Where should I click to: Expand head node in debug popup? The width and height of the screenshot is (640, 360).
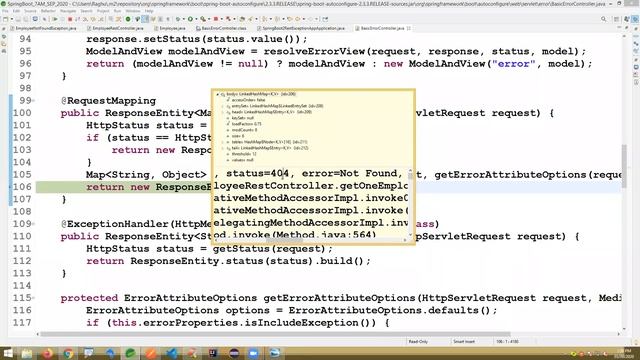[x=223, y=112]
